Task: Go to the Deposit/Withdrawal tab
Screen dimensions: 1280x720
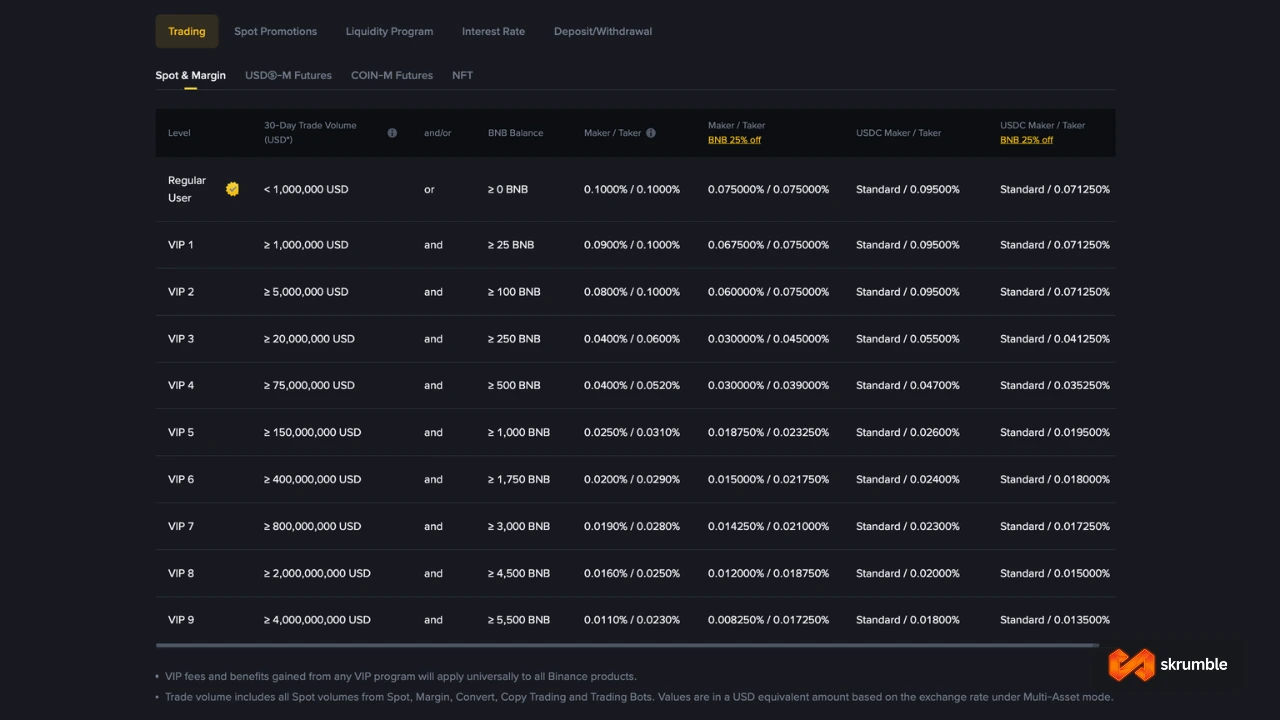Action: pos(603,31)
